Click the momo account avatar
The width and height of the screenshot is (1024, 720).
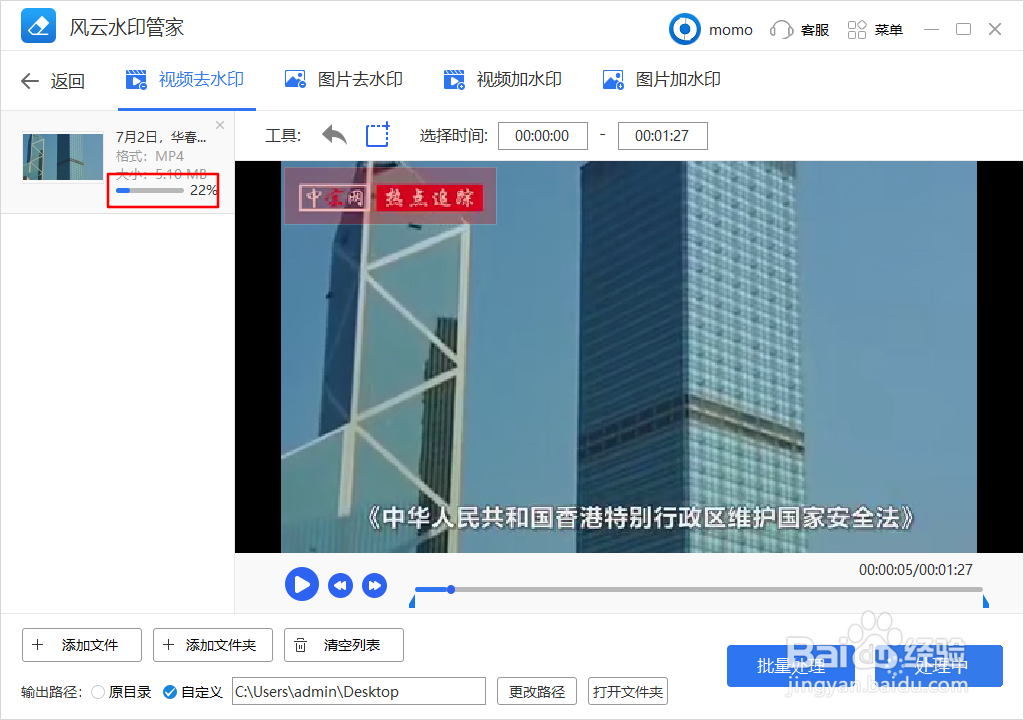click(x=685, y=29)
